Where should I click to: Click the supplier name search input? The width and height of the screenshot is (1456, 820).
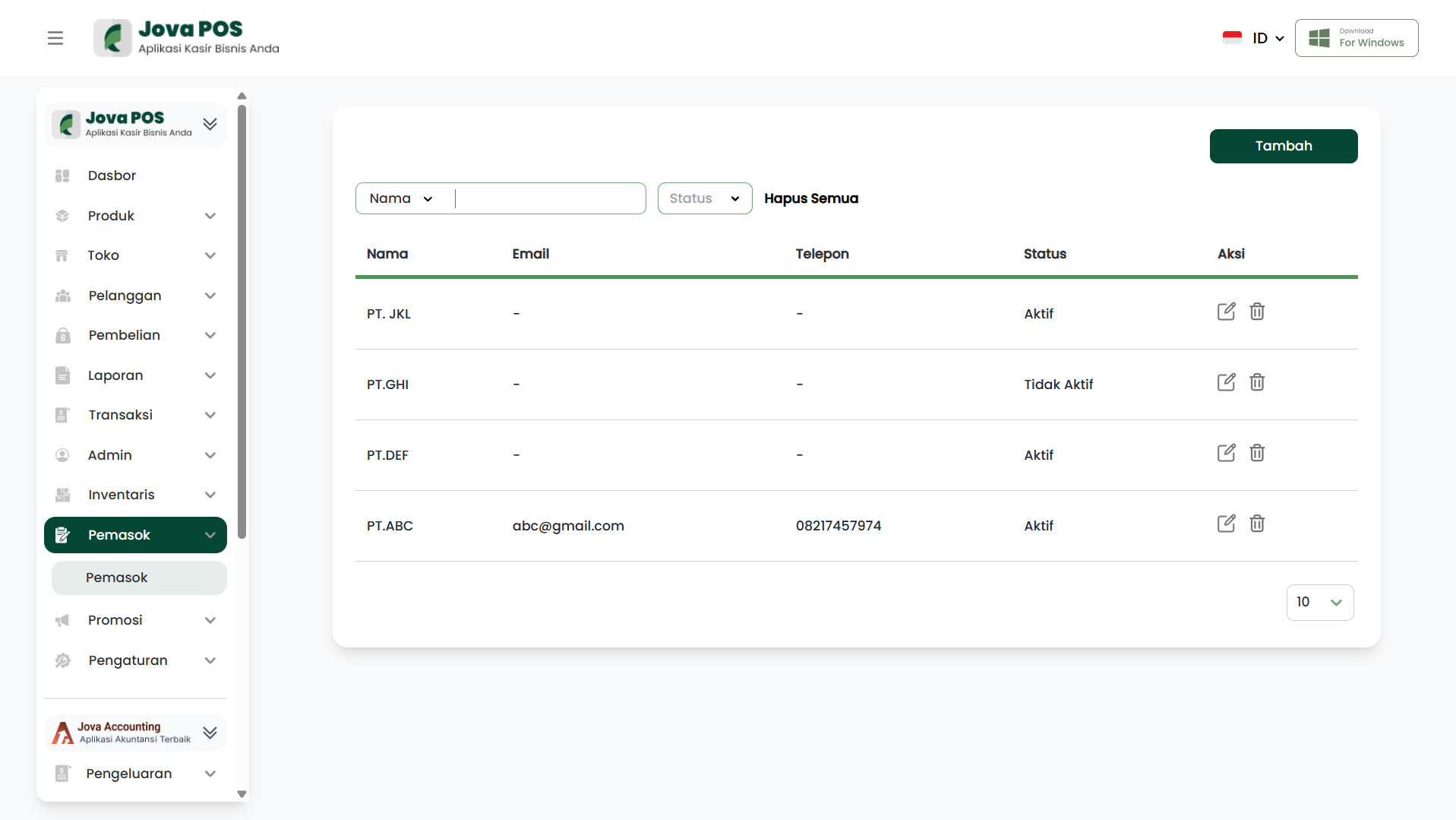(x=548, y=198)
